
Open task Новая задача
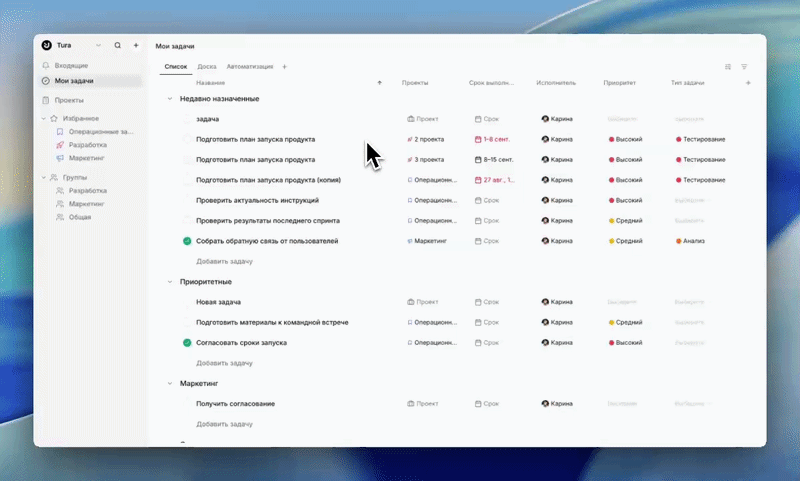coord(218,302)
